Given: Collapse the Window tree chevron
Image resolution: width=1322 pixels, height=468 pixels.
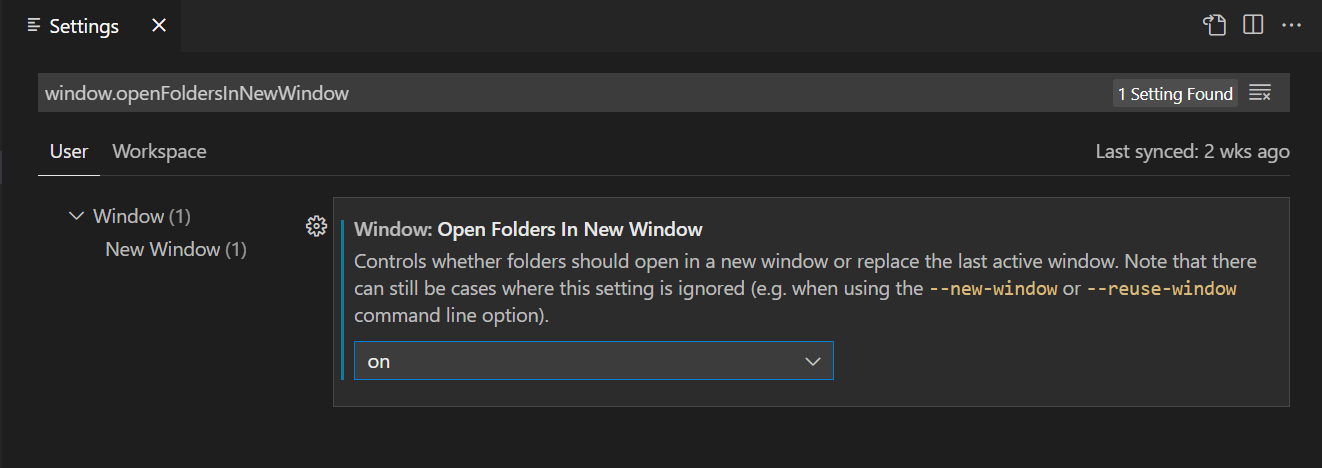Looking at the screenshot, I should [76, 215].
